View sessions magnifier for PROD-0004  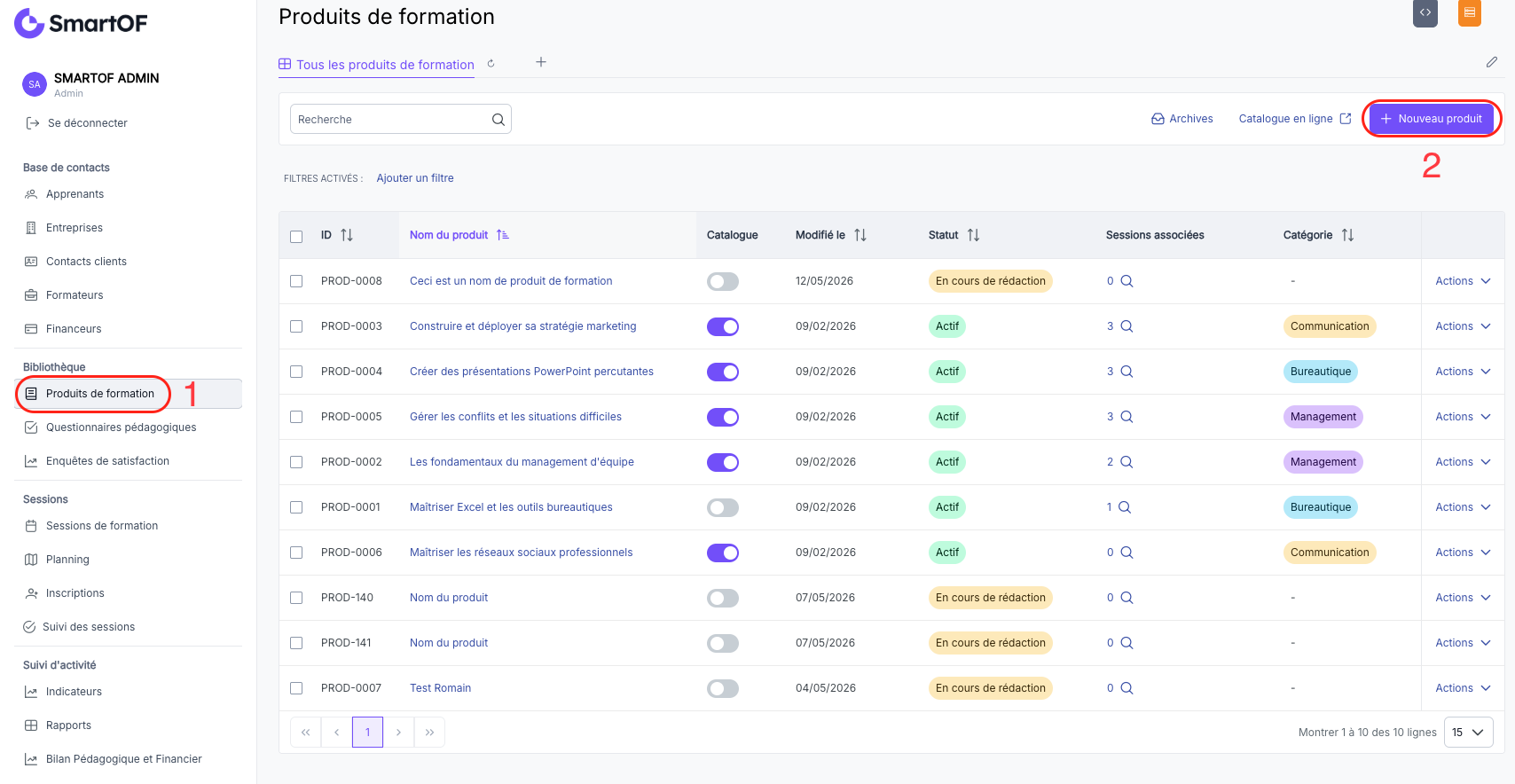point(1126,372)
